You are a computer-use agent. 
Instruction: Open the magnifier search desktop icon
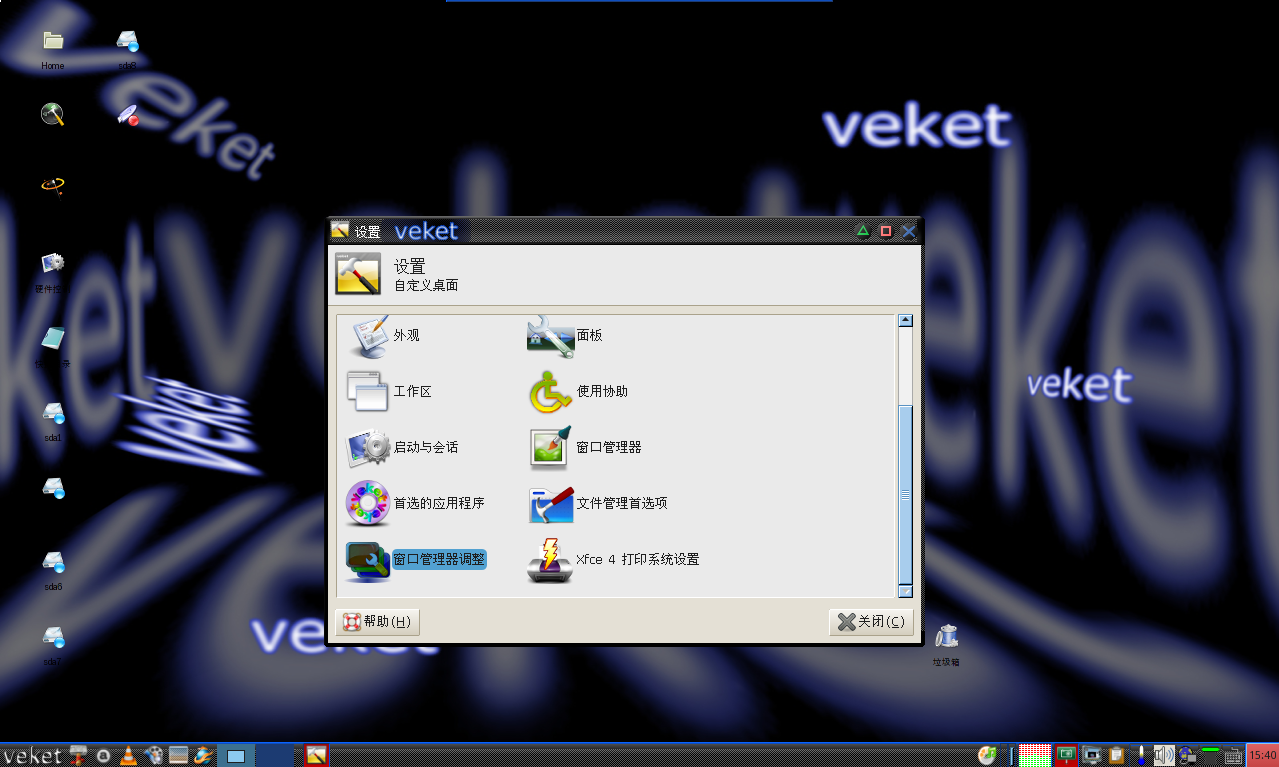(53, 114)
